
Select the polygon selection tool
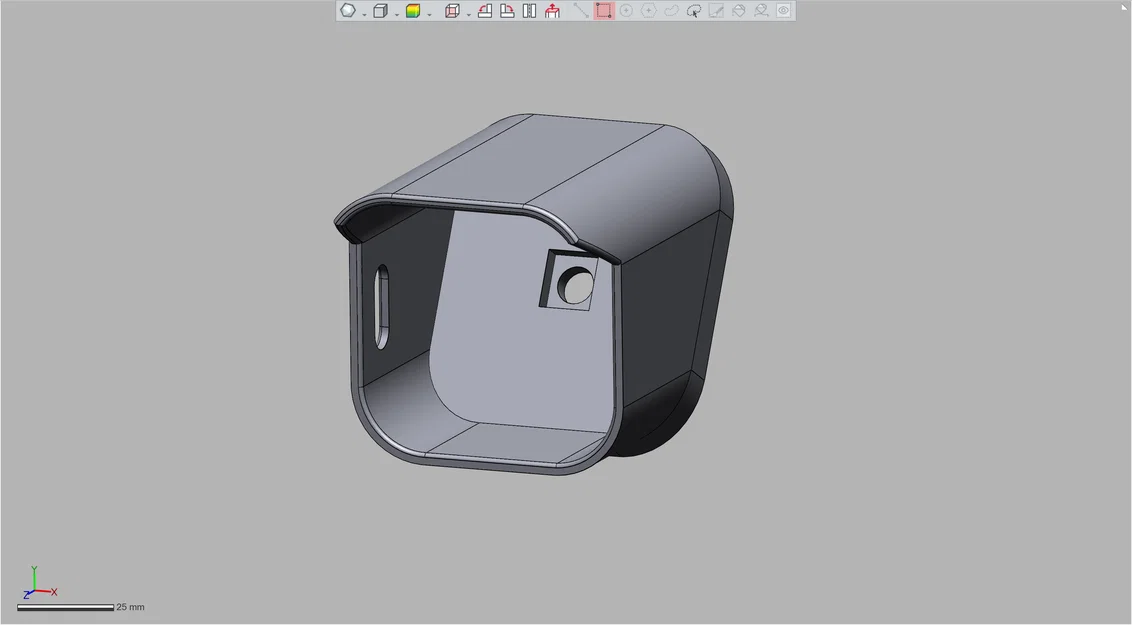click(648, 11)
